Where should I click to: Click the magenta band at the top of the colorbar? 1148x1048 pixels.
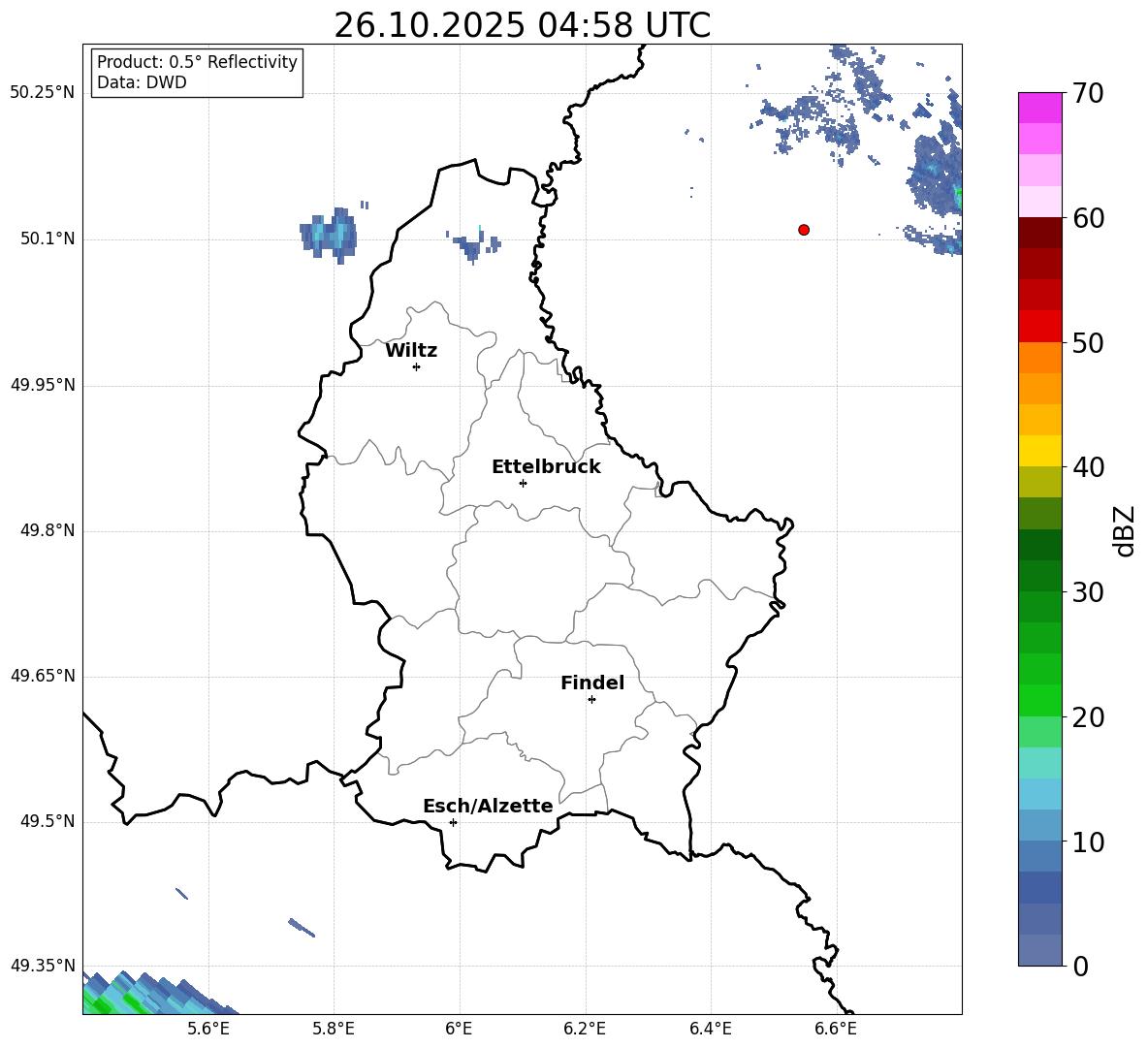click(1039, 108)
